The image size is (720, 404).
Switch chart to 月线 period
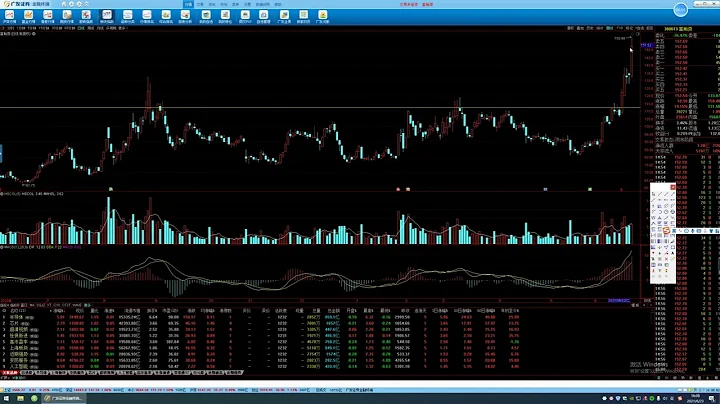pyautogui.click(x=100, y=28)
